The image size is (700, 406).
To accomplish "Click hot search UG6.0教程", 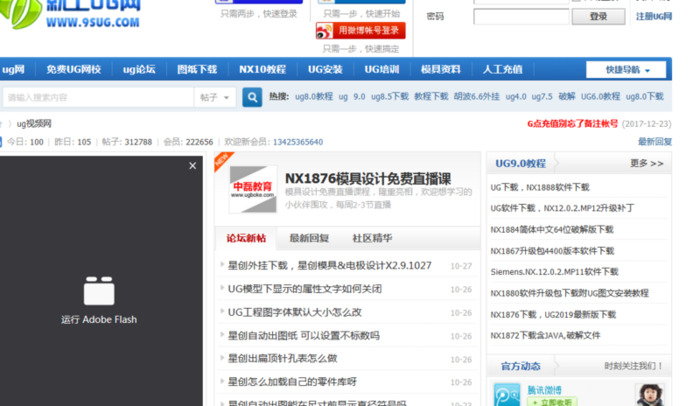I will click(x=600, y=96).
